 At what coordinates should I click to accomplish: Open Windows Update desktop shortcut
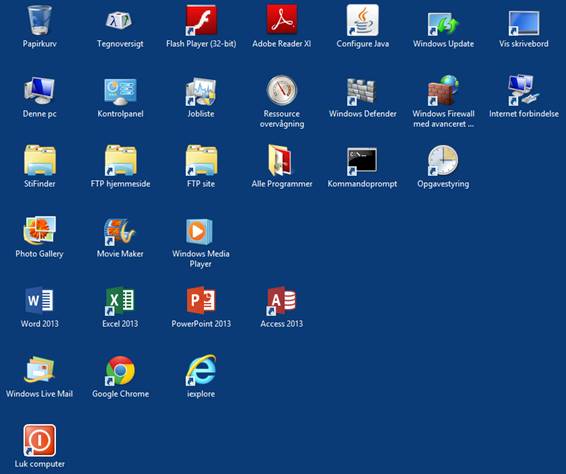(x=443, y=23)
